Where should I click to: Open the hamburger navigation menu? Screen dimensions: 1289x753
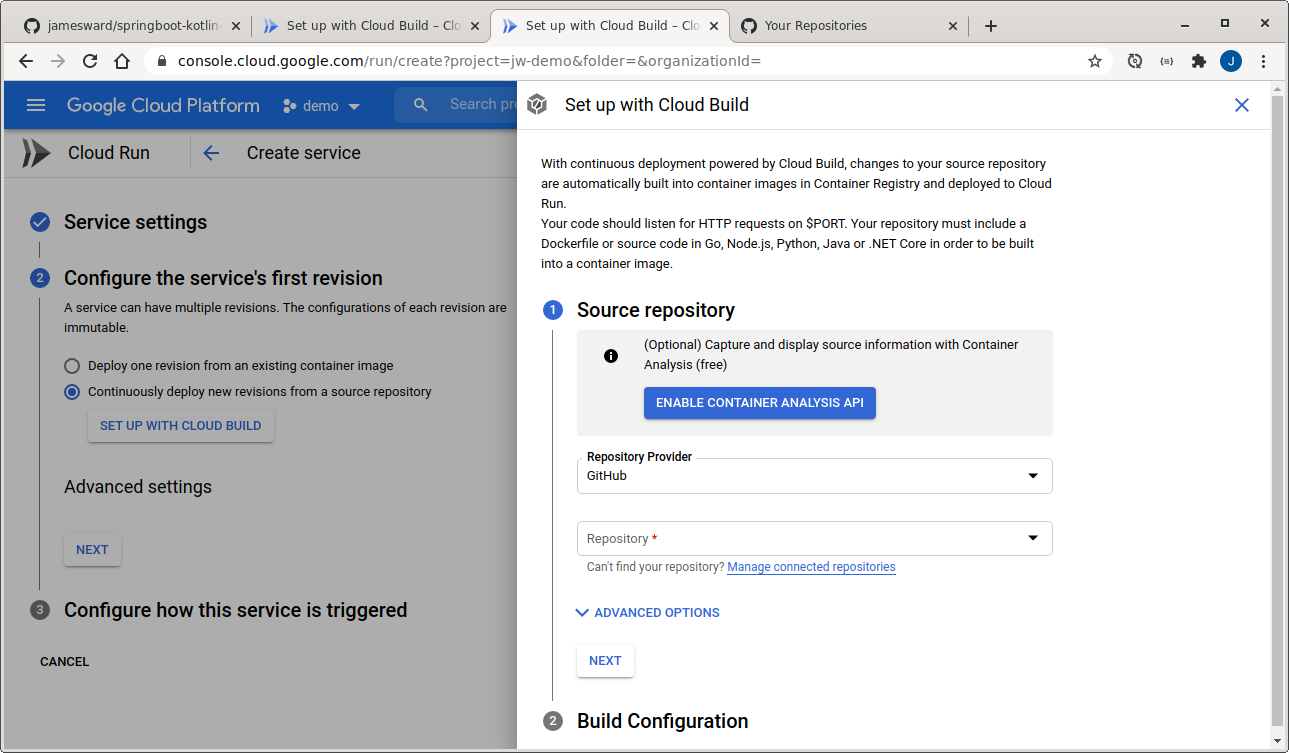pos(36,105)
